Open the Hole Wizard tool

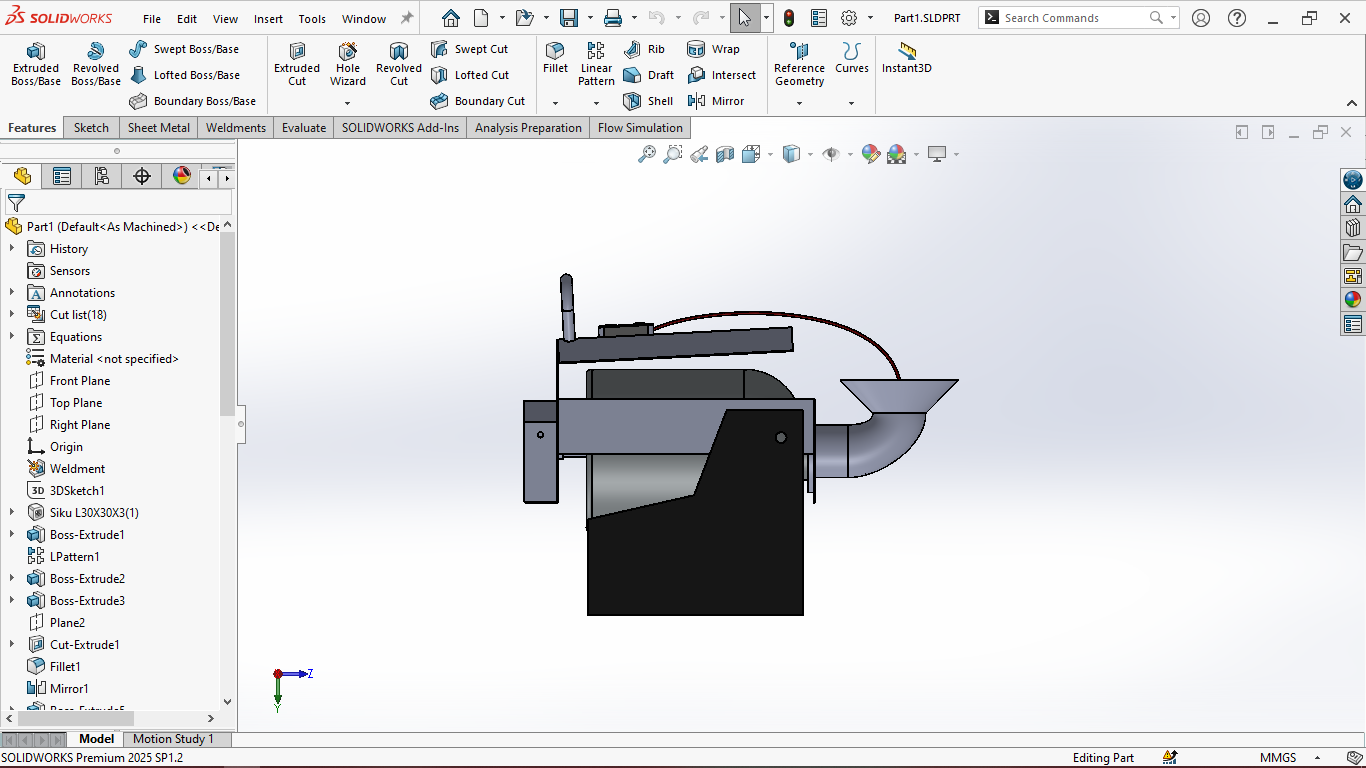point(348,64)
